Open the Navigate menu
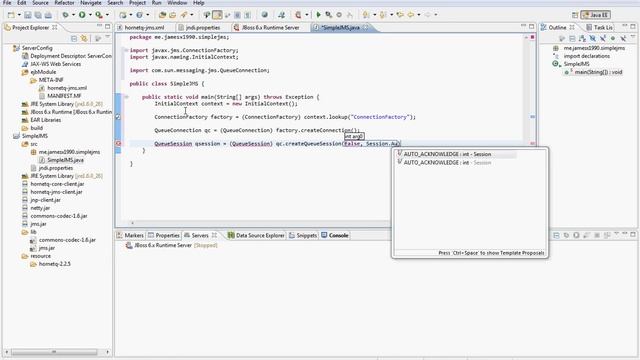 [x=91, y=3]
